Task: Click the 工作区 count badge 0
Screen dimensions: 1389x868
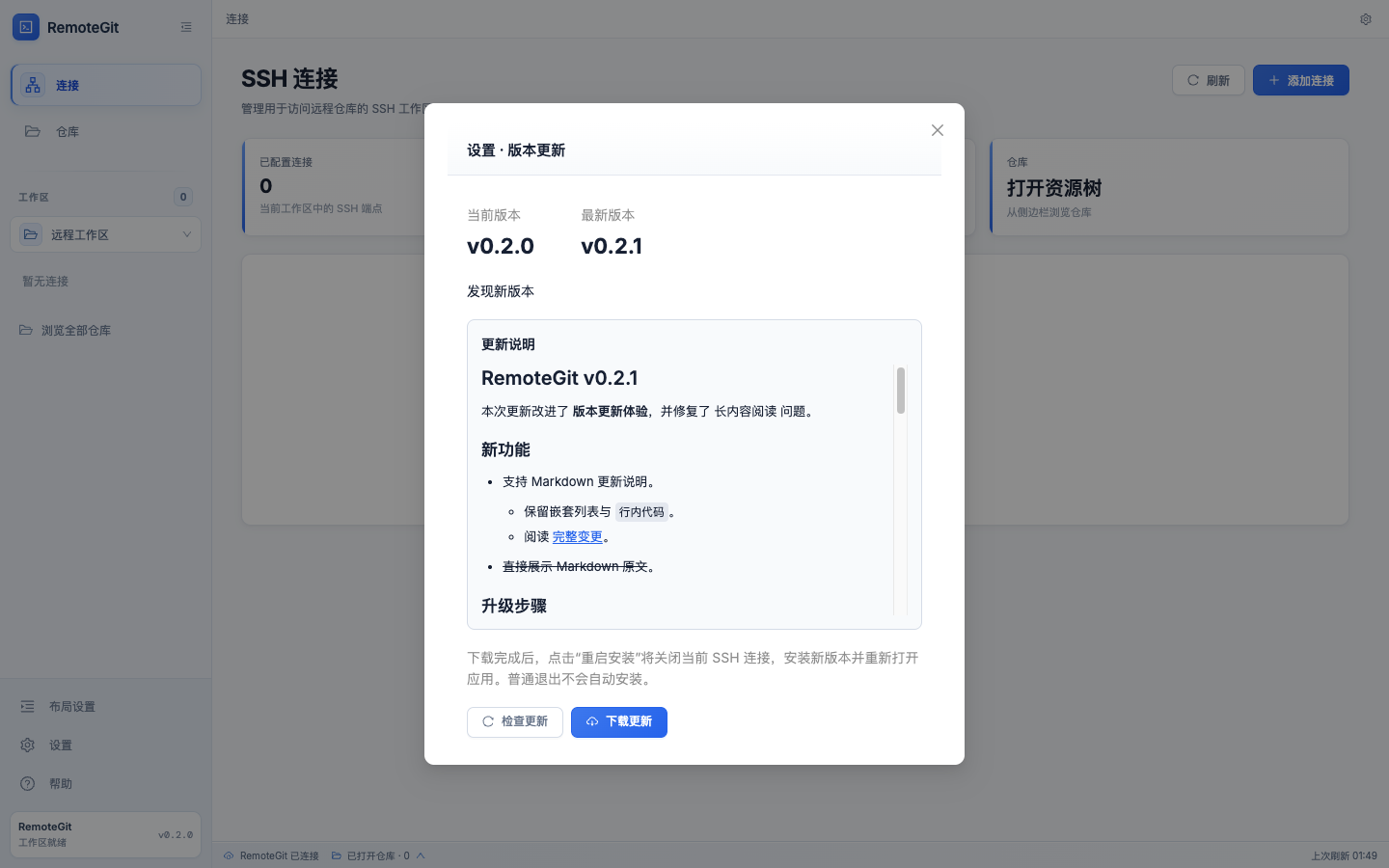Action: (x=183, y=197)
